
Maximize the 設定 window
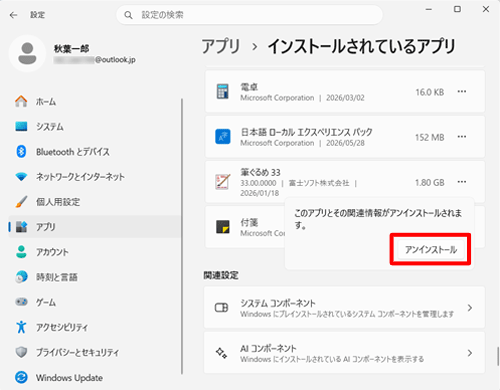[457, 9]
